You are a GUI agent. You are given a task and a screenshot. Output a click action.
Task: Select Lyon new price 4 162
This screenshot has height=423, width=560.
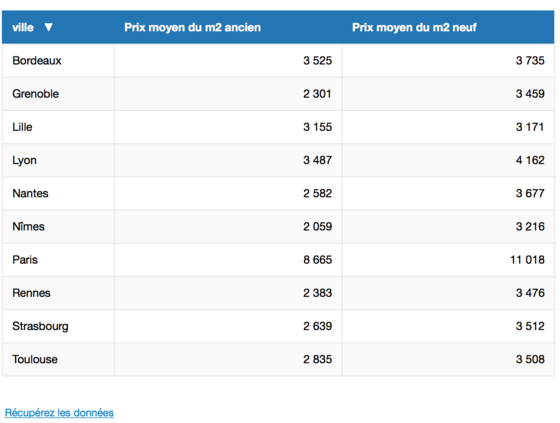tap(530, 160)
